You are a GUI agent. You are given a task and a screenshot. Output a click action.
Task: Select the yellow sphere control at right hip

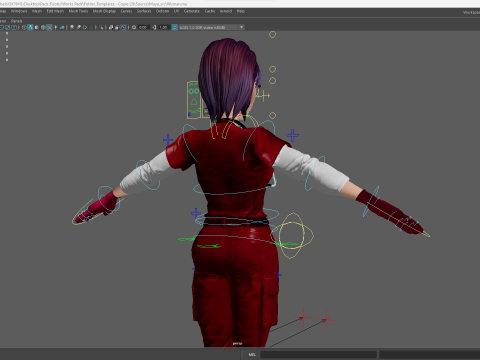point(292,236)
